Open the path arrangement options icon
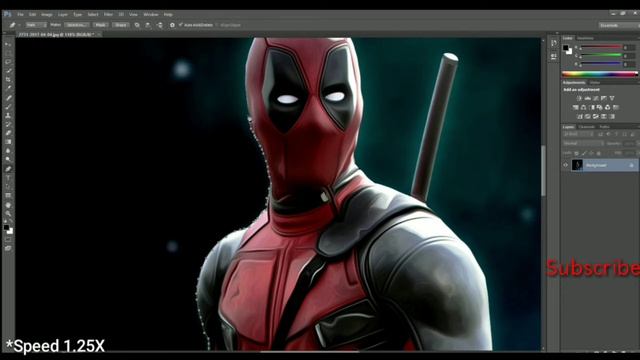 160,25
